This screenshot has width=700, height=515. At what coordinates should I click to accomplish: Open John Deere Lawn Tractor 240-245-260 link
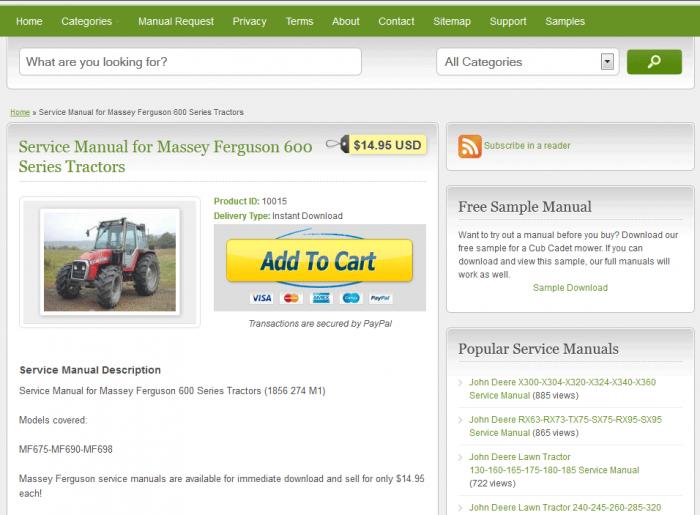tap(565, 508)
